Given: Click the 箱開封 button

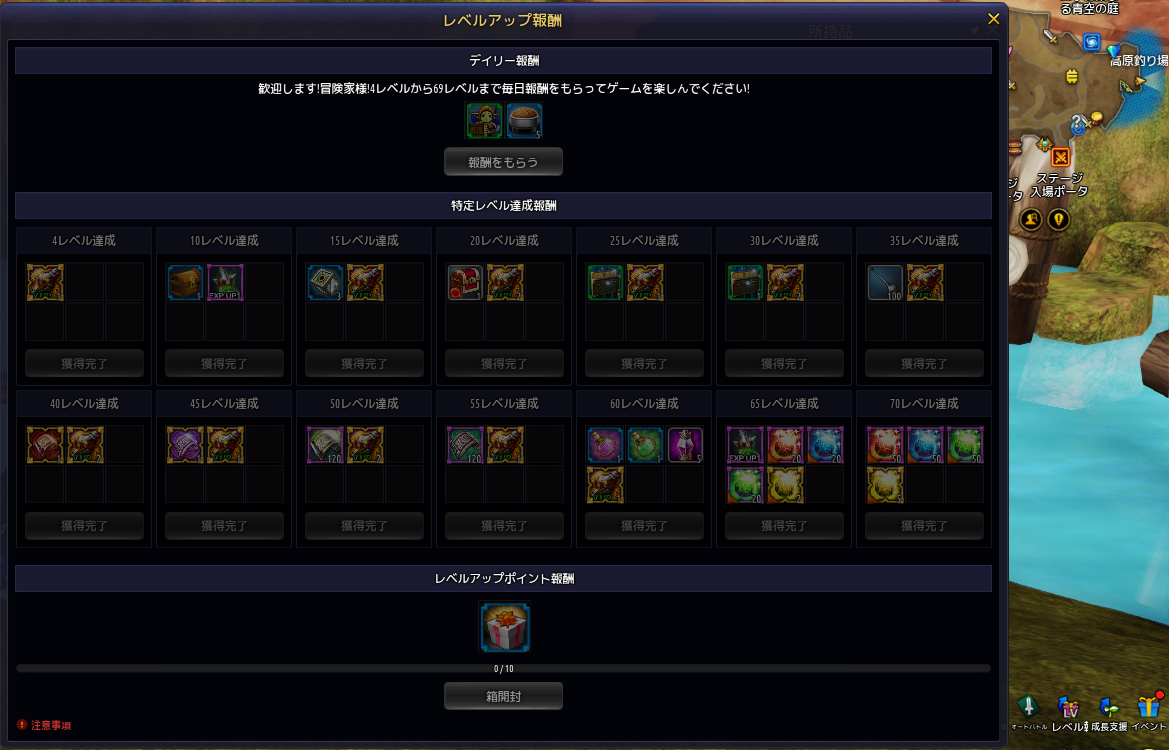Looking at the screenshot, I should tap(503, 696).
